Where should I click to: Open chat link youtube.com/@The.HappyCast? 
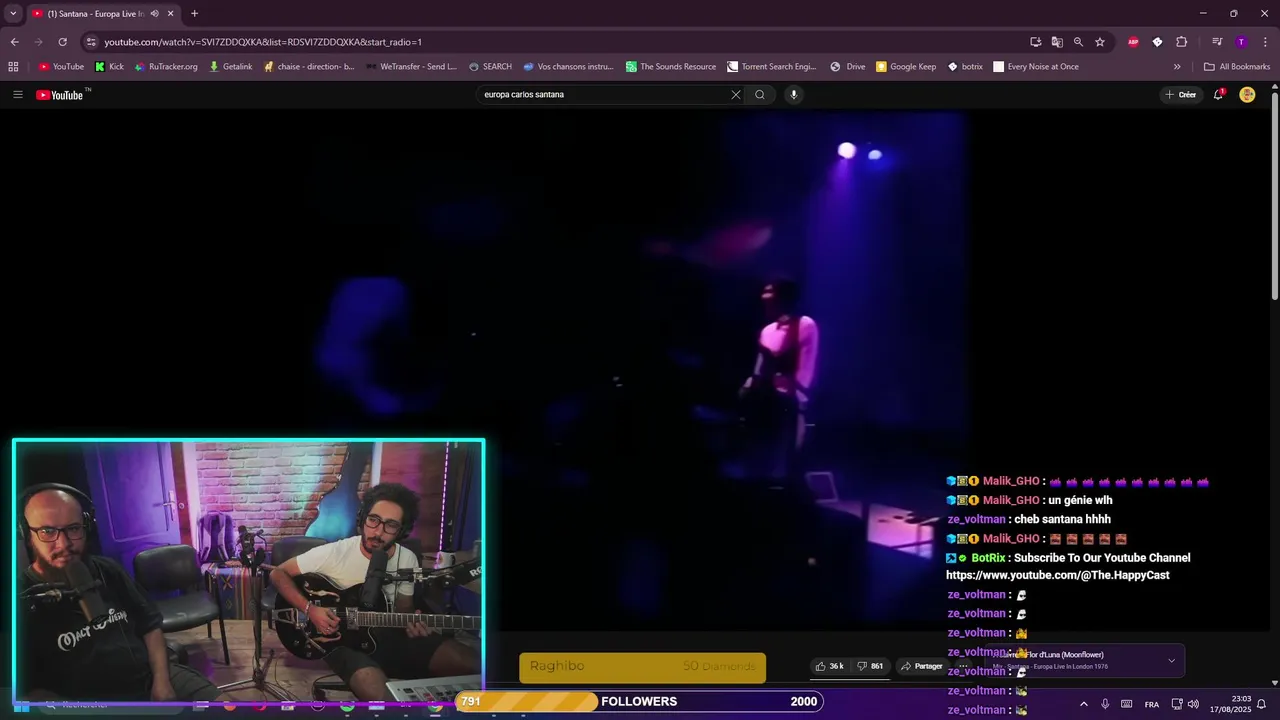[x=1057, y=576]
